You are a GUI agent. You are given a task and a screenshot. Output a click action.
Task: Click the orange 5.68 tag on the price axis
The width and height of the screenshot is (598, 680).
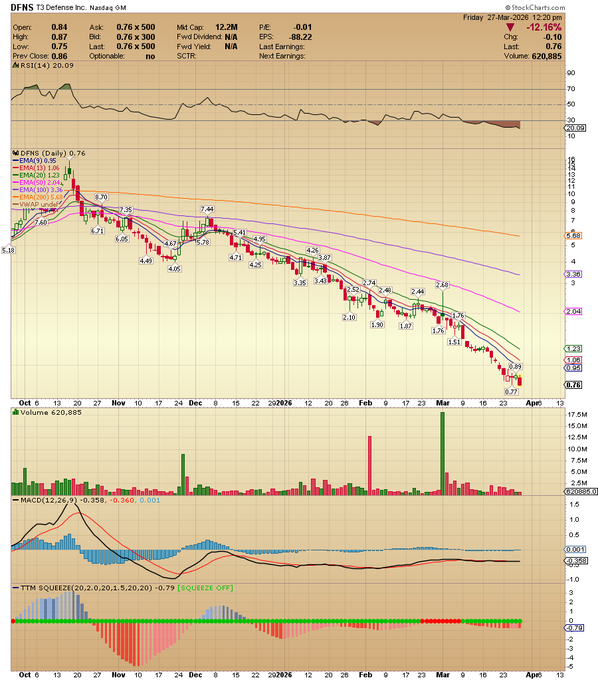point(573,236)
